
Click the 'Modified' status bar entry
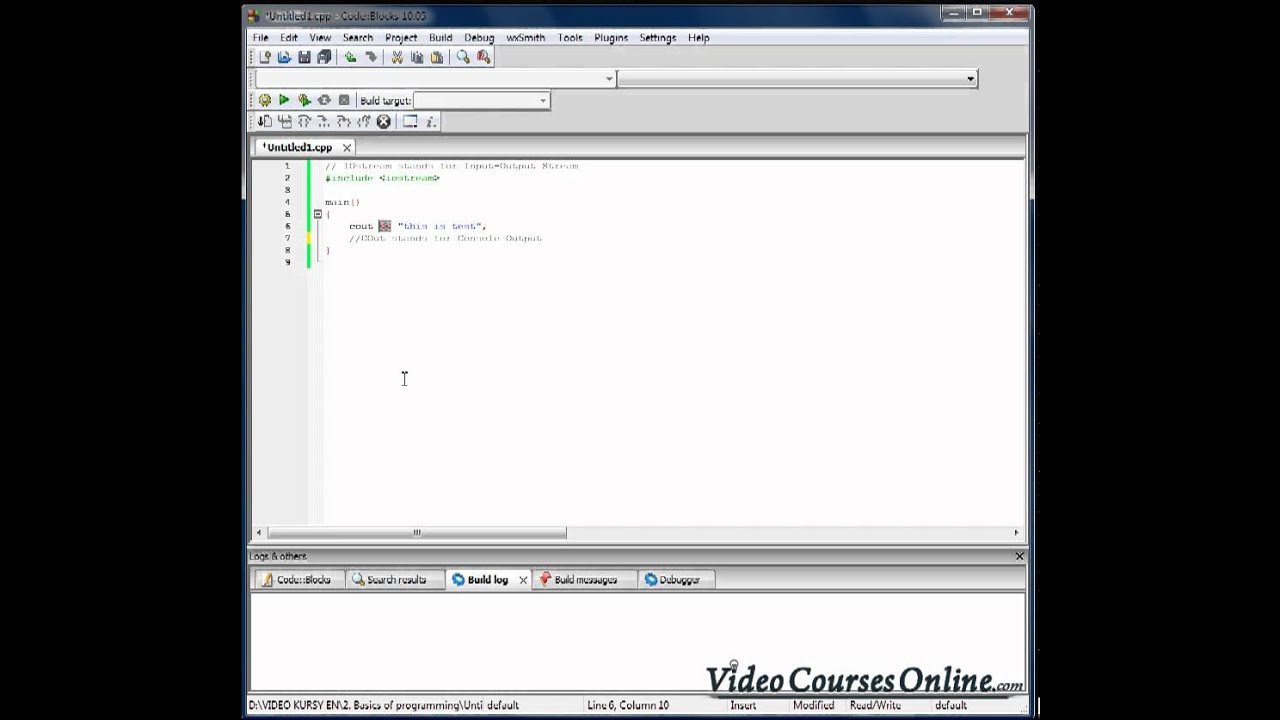pos(813,705)
